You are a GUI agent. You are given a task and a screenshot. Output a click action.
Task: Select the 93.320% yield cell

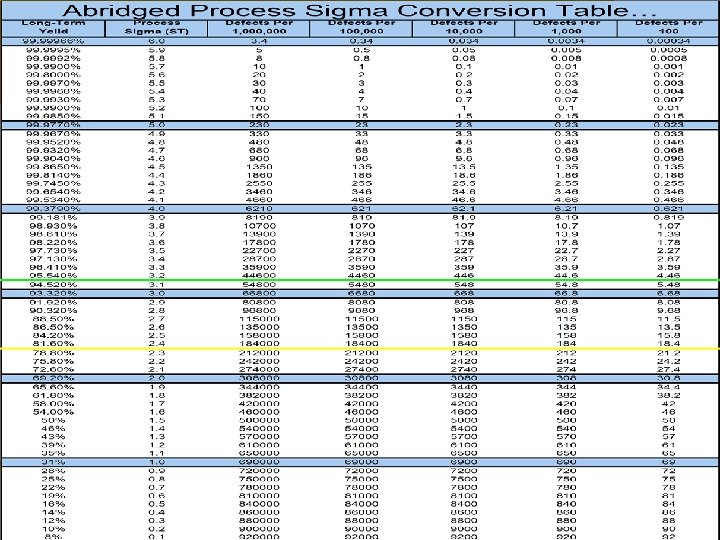(x=53, y=293)
